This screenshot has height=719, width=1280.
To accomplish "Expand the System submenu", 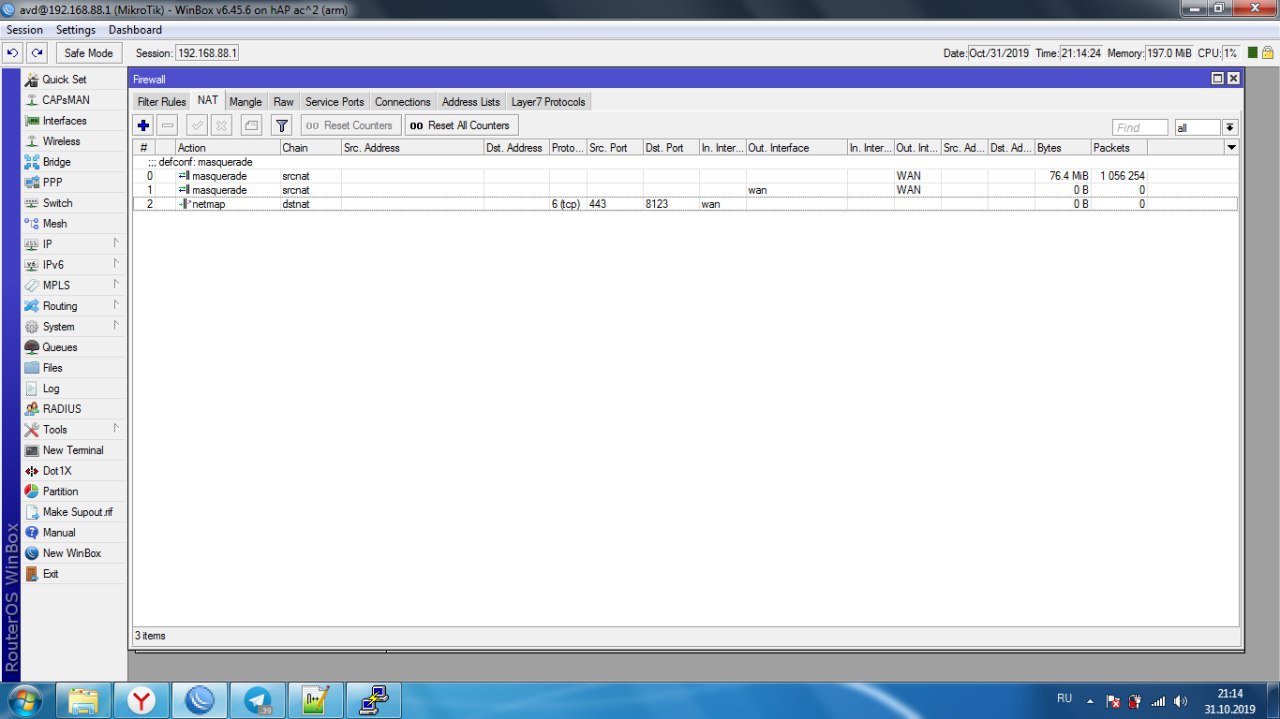I will 75,327.
